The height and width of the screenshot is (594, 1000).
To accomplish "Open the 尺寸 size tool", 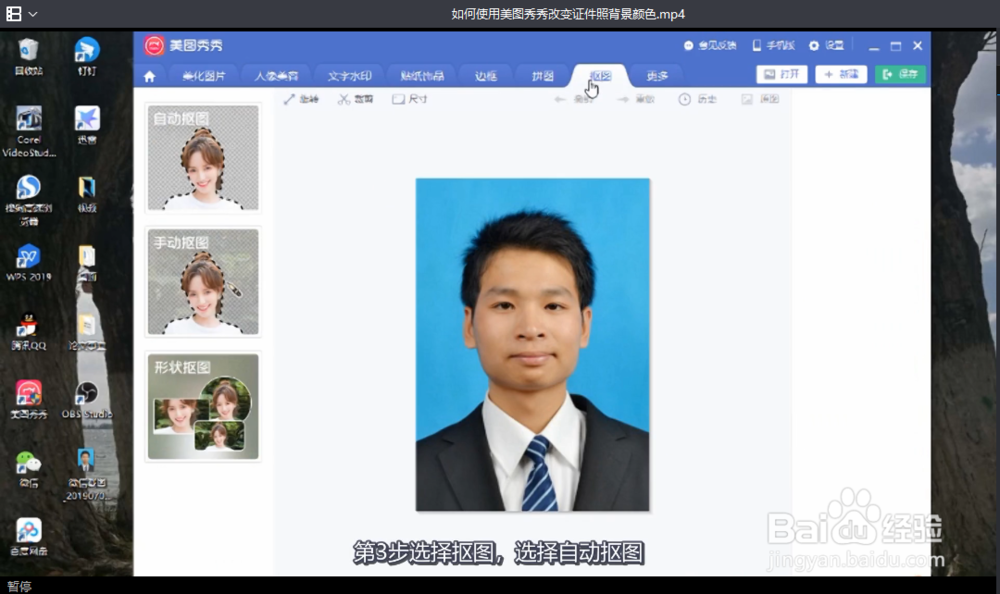I will [x=407, y=99].
